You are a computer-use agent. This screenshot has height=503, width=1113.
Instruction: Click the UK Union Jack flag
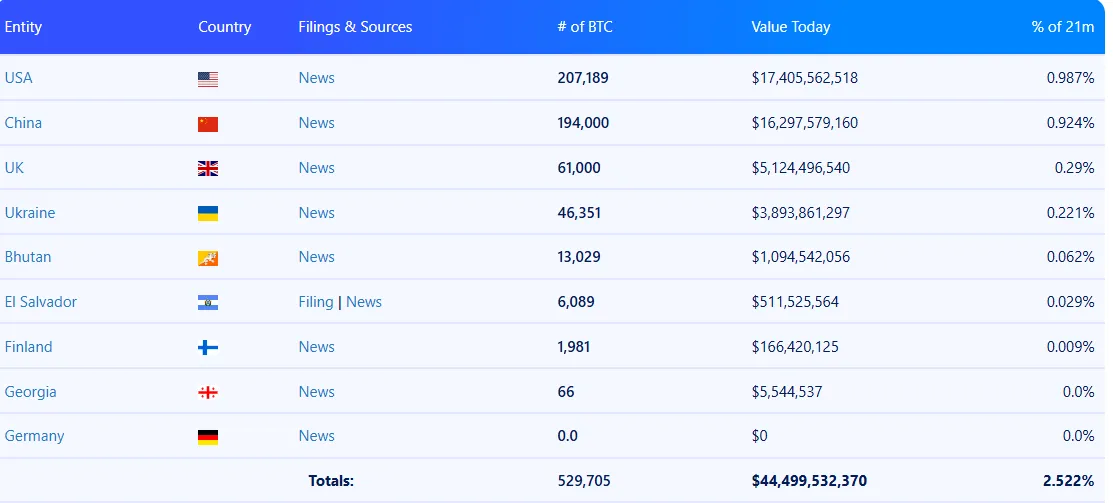(208, 169)
